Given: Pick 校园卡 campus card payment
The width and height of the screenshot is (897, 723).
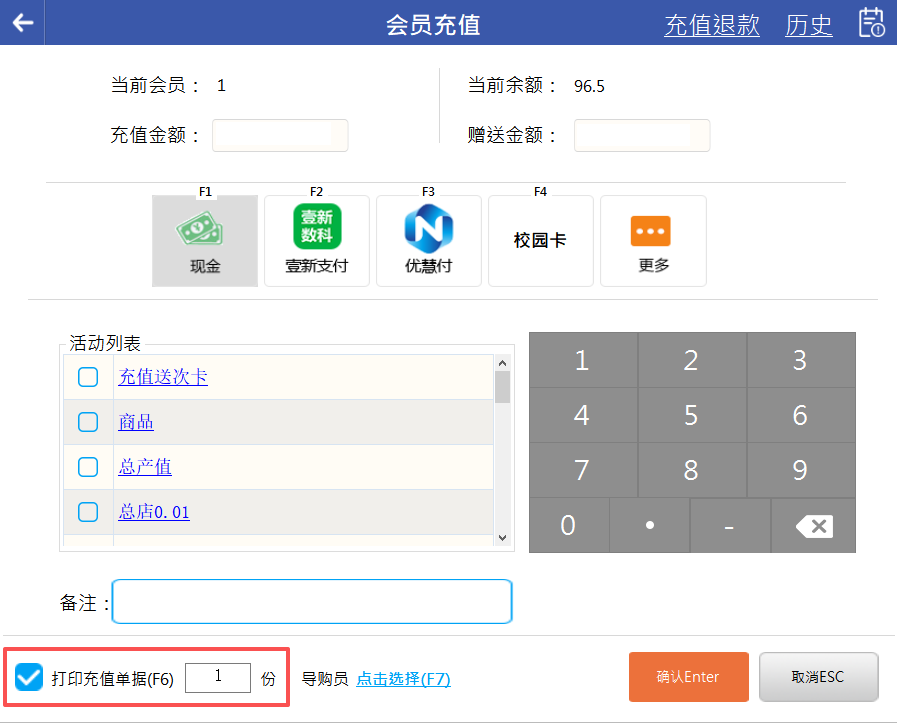Looking at the screenshot, I should coord(540,241).
